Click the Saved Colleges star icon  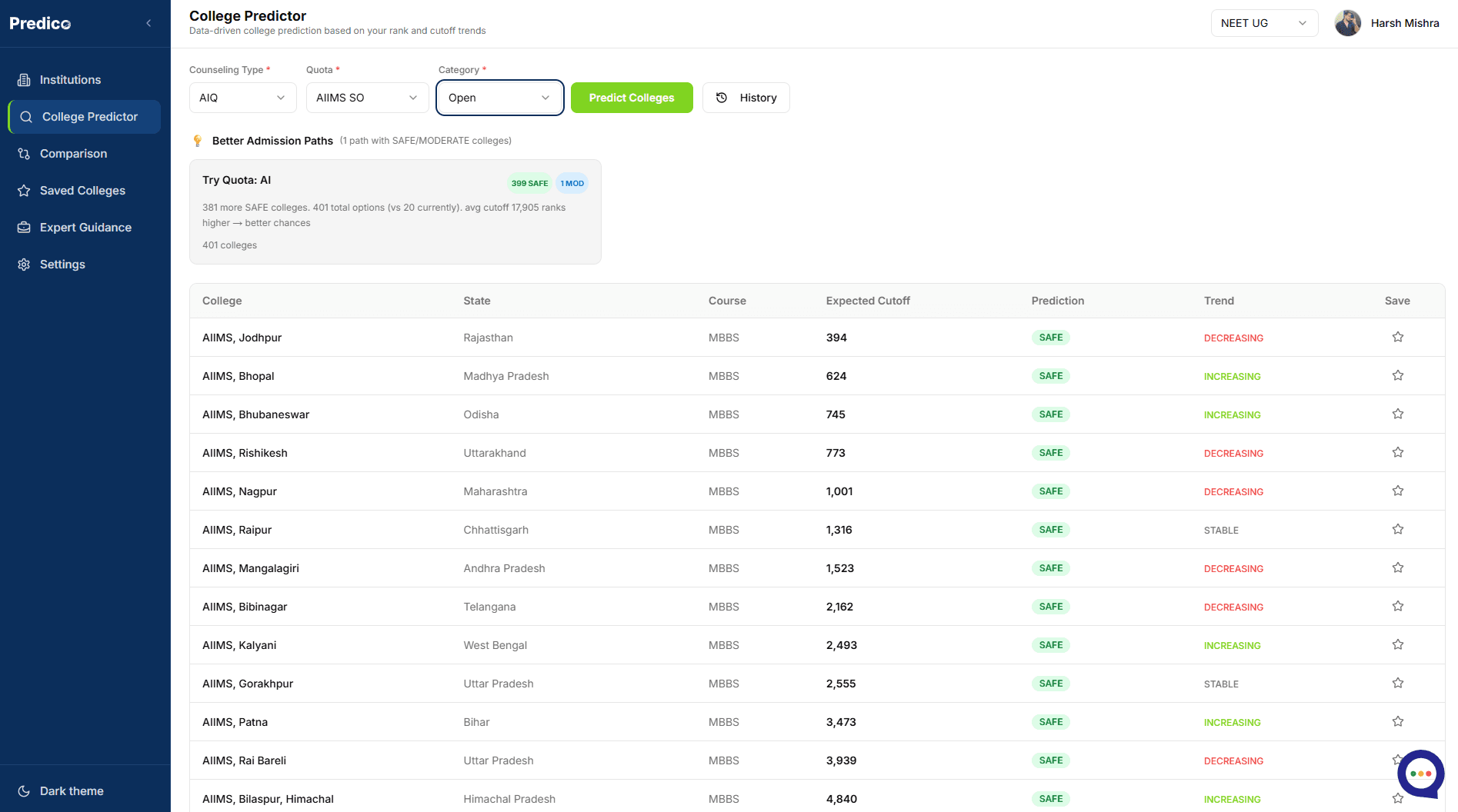coord(24,191)
